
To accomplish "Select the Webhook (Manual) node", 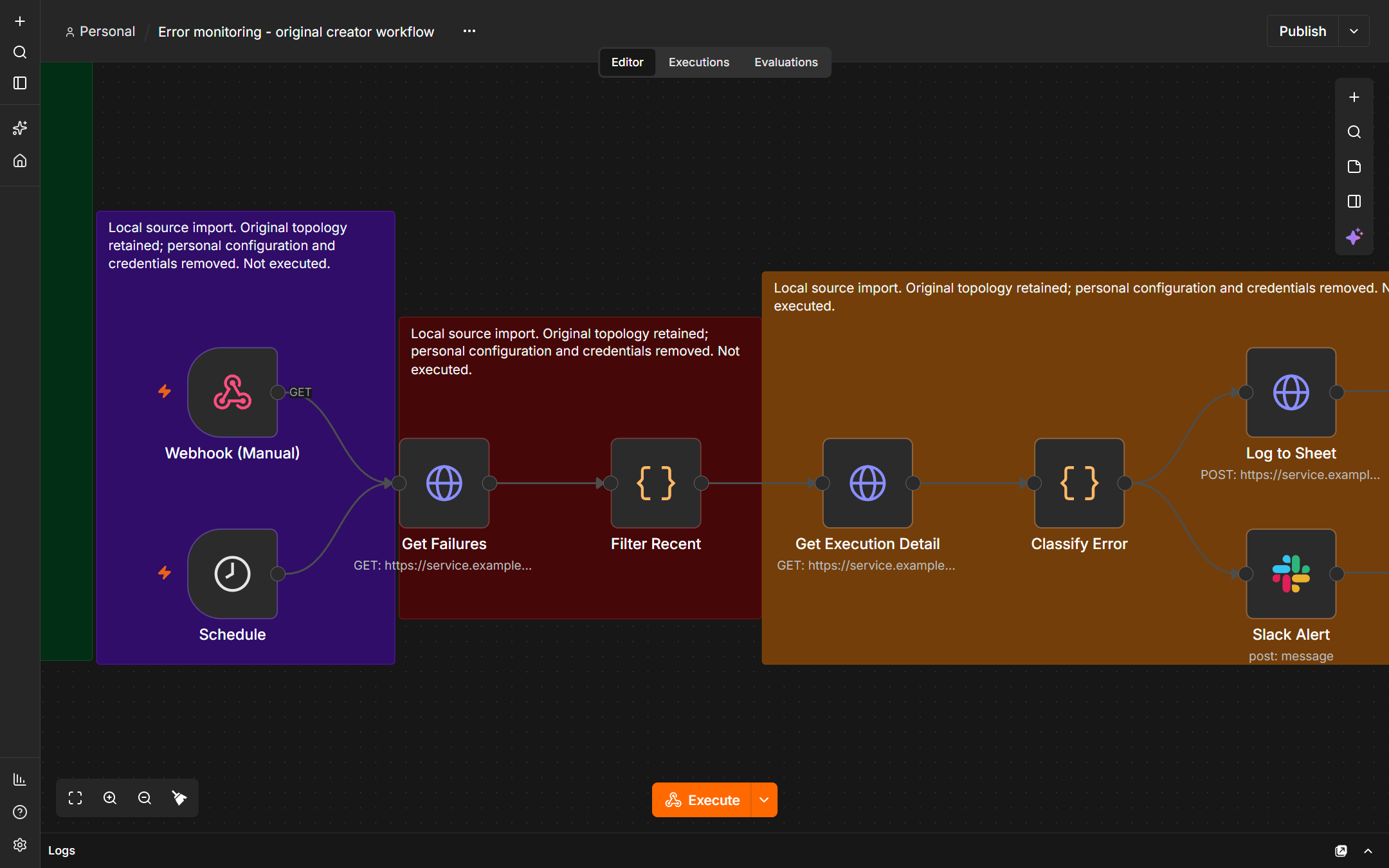I will coord(232,392).
